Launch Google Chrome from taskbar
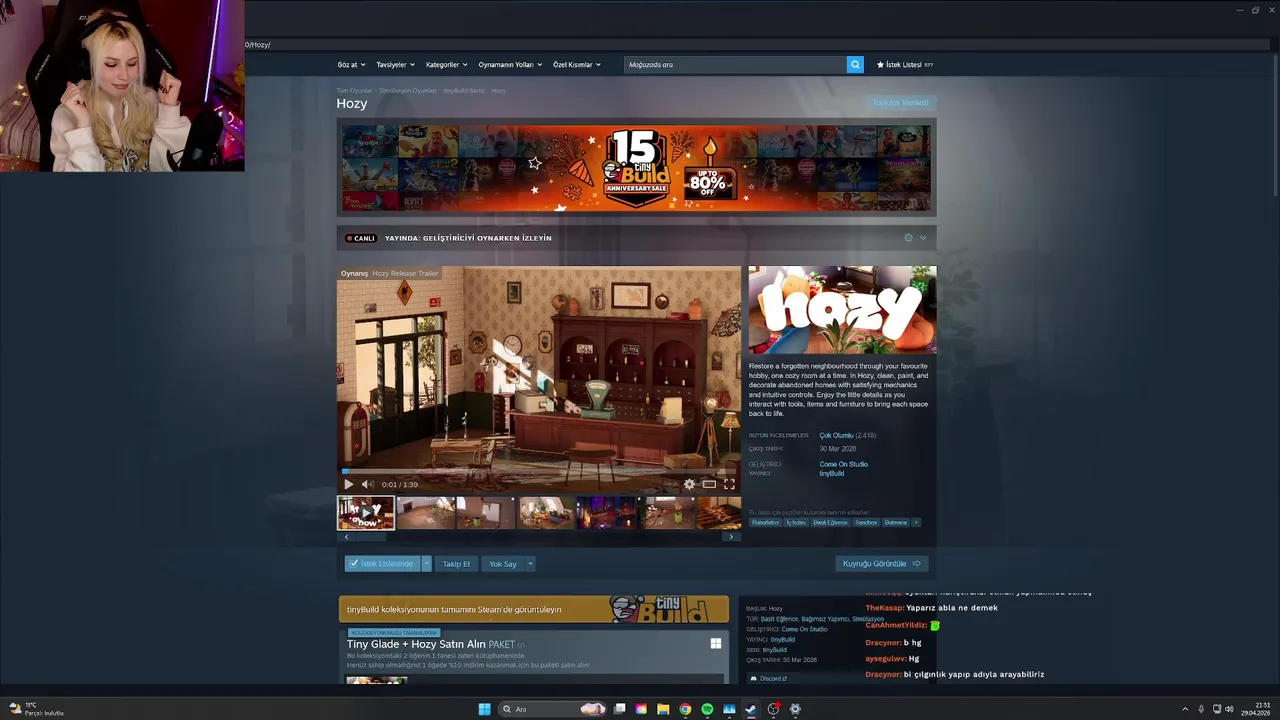This screenshot has height=720, width=1280. 685,709
